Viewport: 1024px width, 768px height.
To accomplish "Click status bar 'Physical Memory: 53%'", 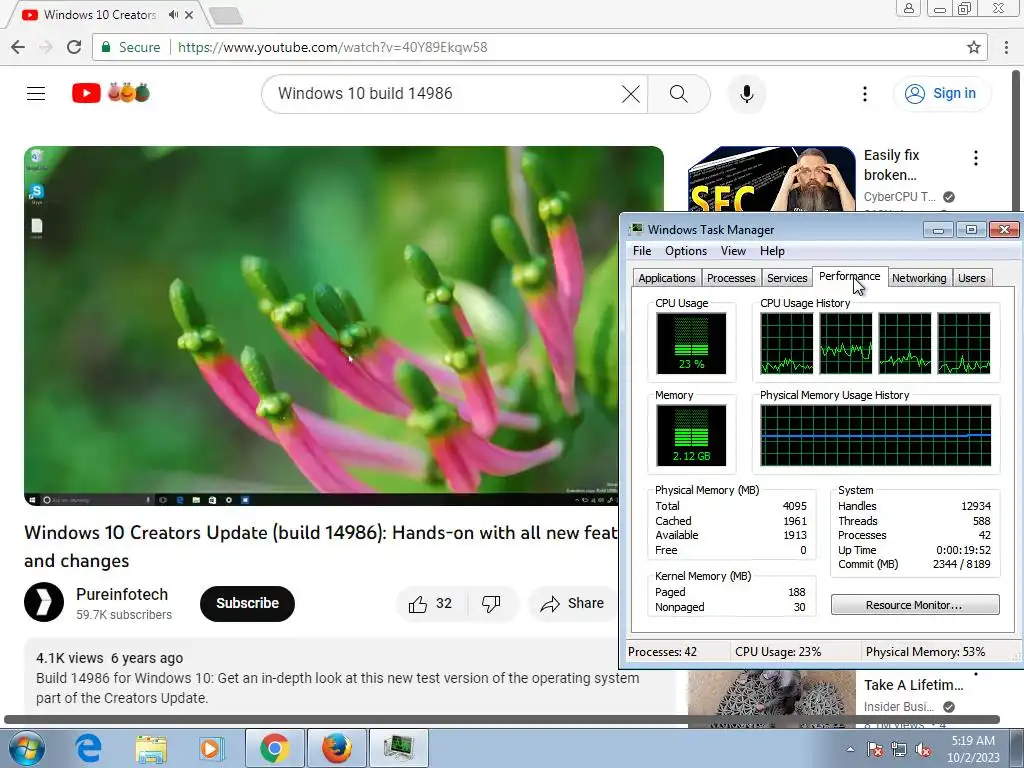I will (925, 652).
